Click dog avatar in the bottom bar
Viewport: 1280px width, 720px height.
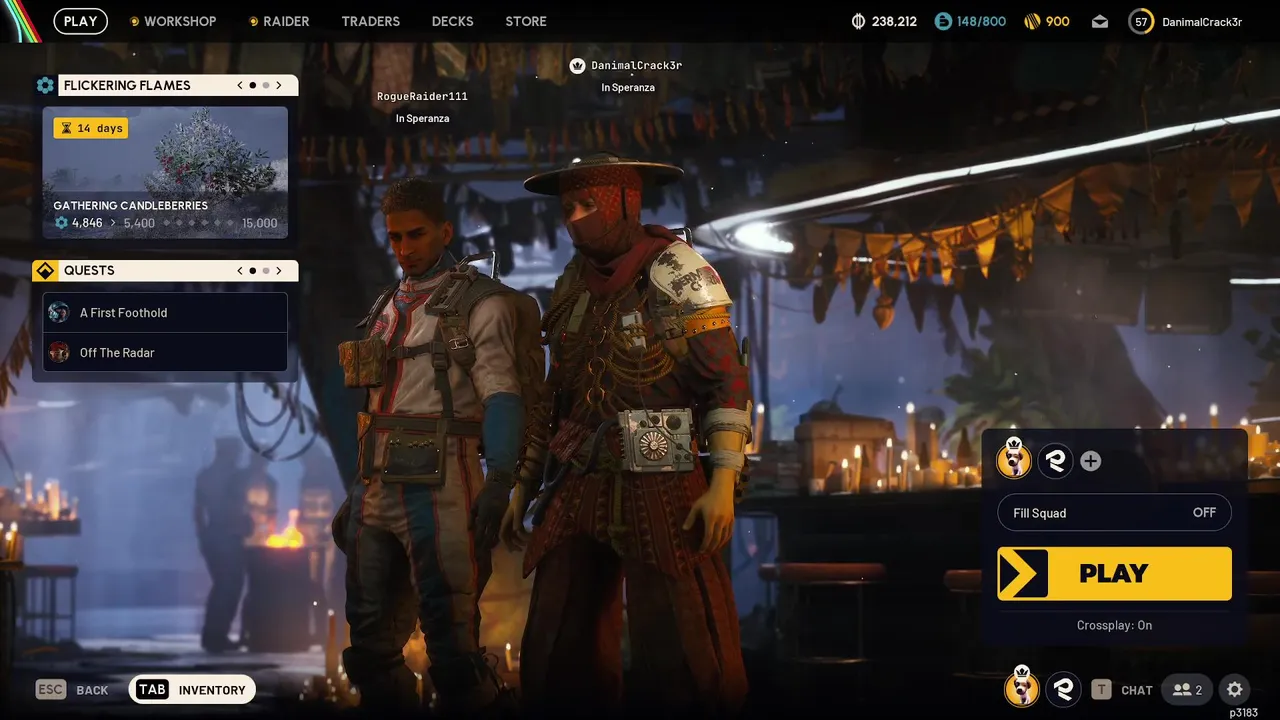click(1021, 688)
